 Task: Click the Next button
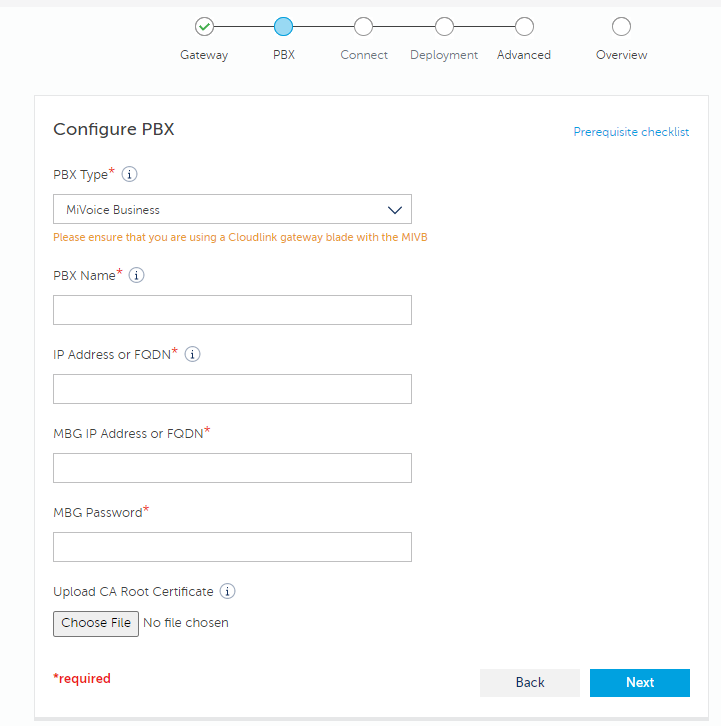639,682
